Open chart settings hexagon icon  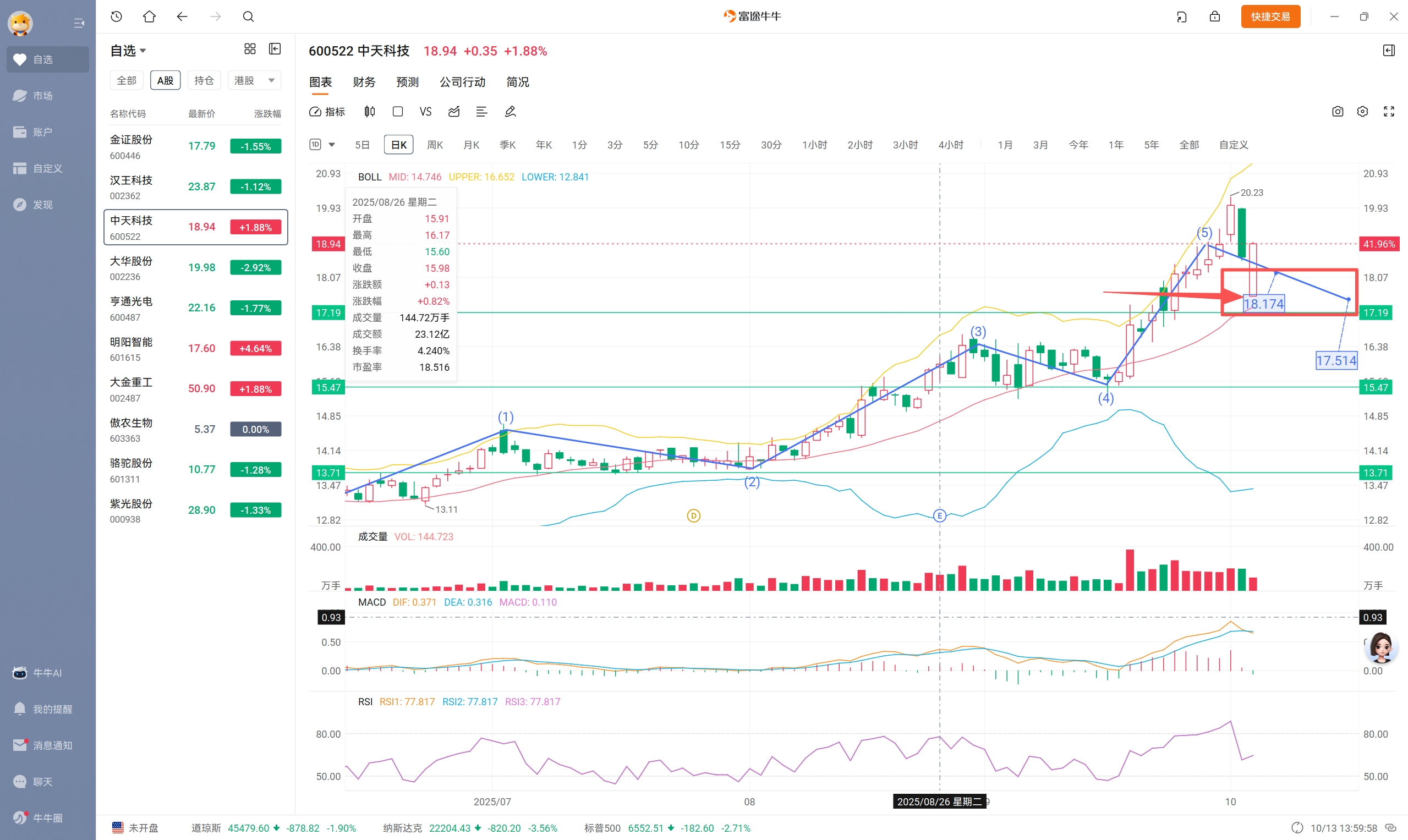pyautogui.click(x=1363, y=112)
